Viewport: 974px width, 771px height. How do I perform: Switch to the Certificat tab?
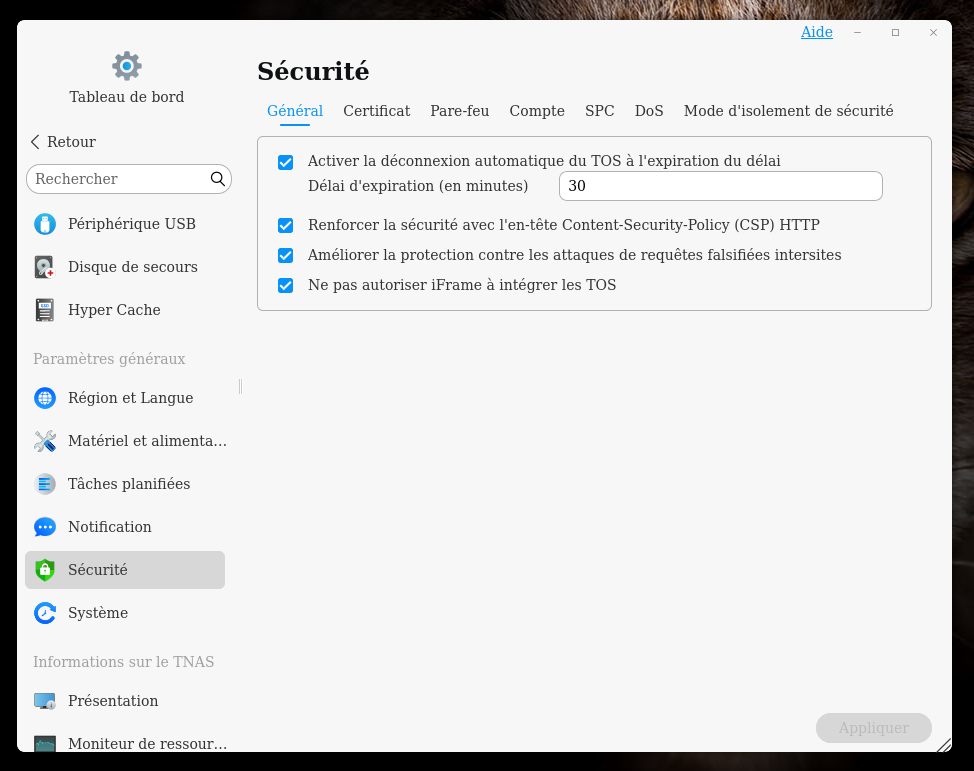376,111
